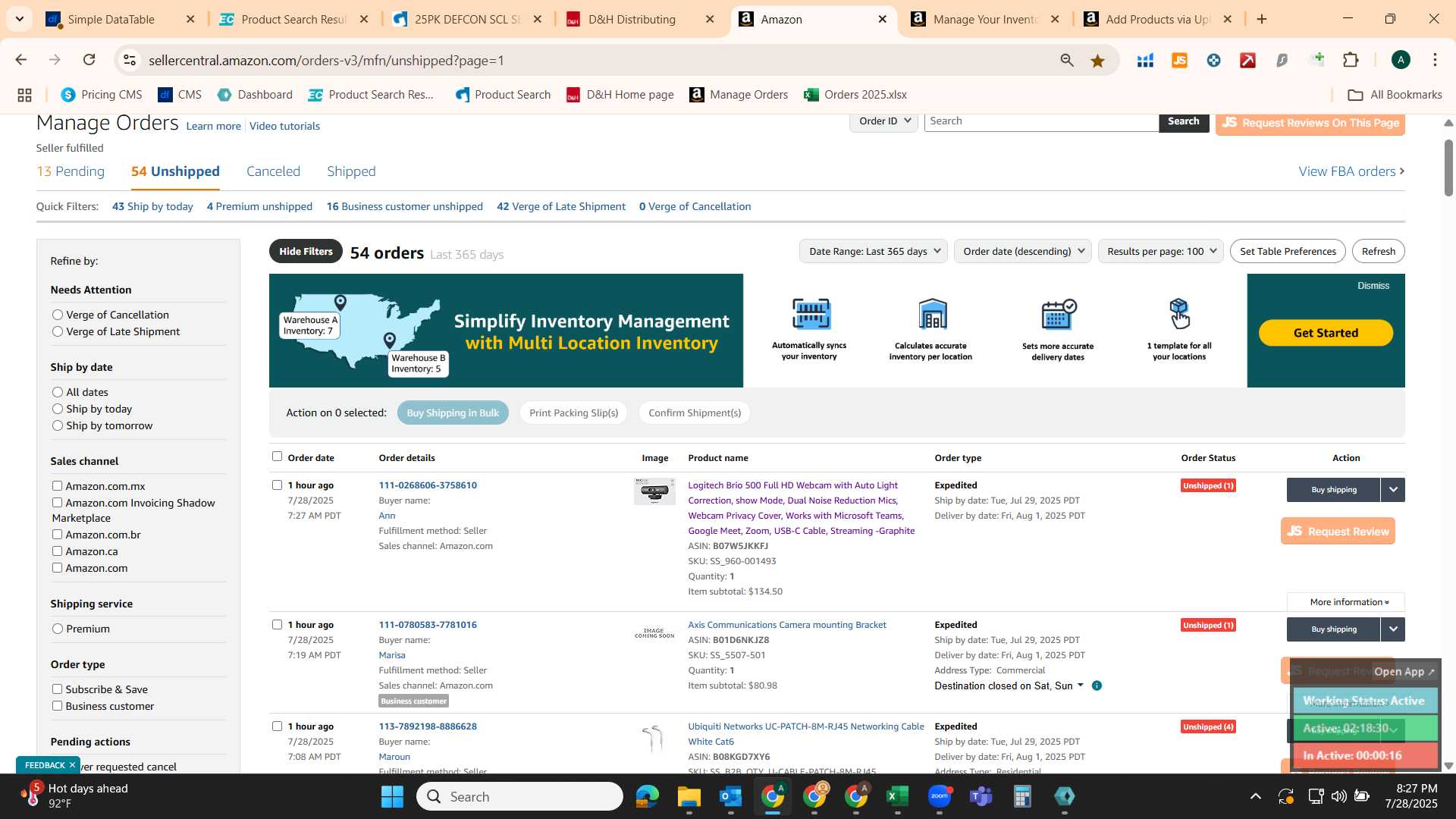Open the Results per page: 100 dropdown
Screen dimensions: 1456x819
point(1161,252)
